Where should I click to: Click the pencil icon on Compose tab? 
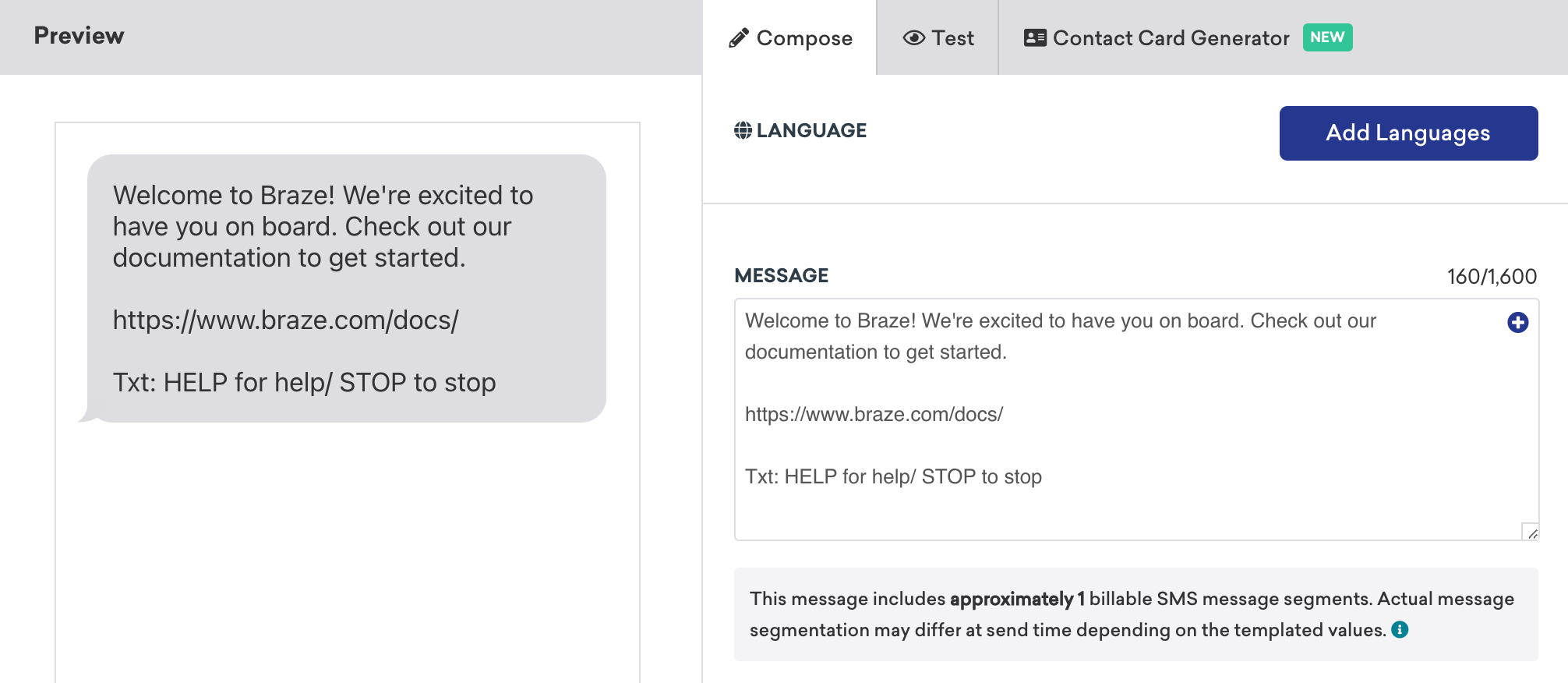739,38
